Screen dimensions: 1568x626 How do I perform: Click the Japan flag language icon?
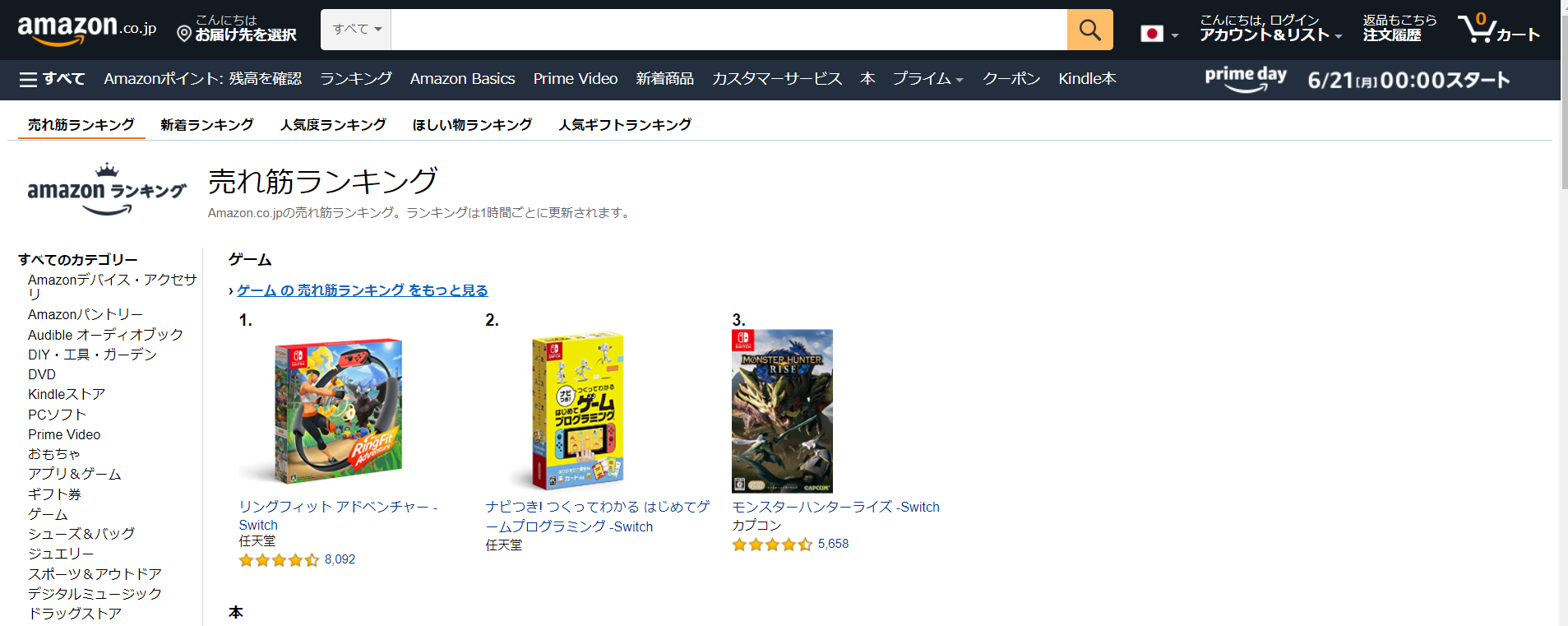(x=1152, y=34)
